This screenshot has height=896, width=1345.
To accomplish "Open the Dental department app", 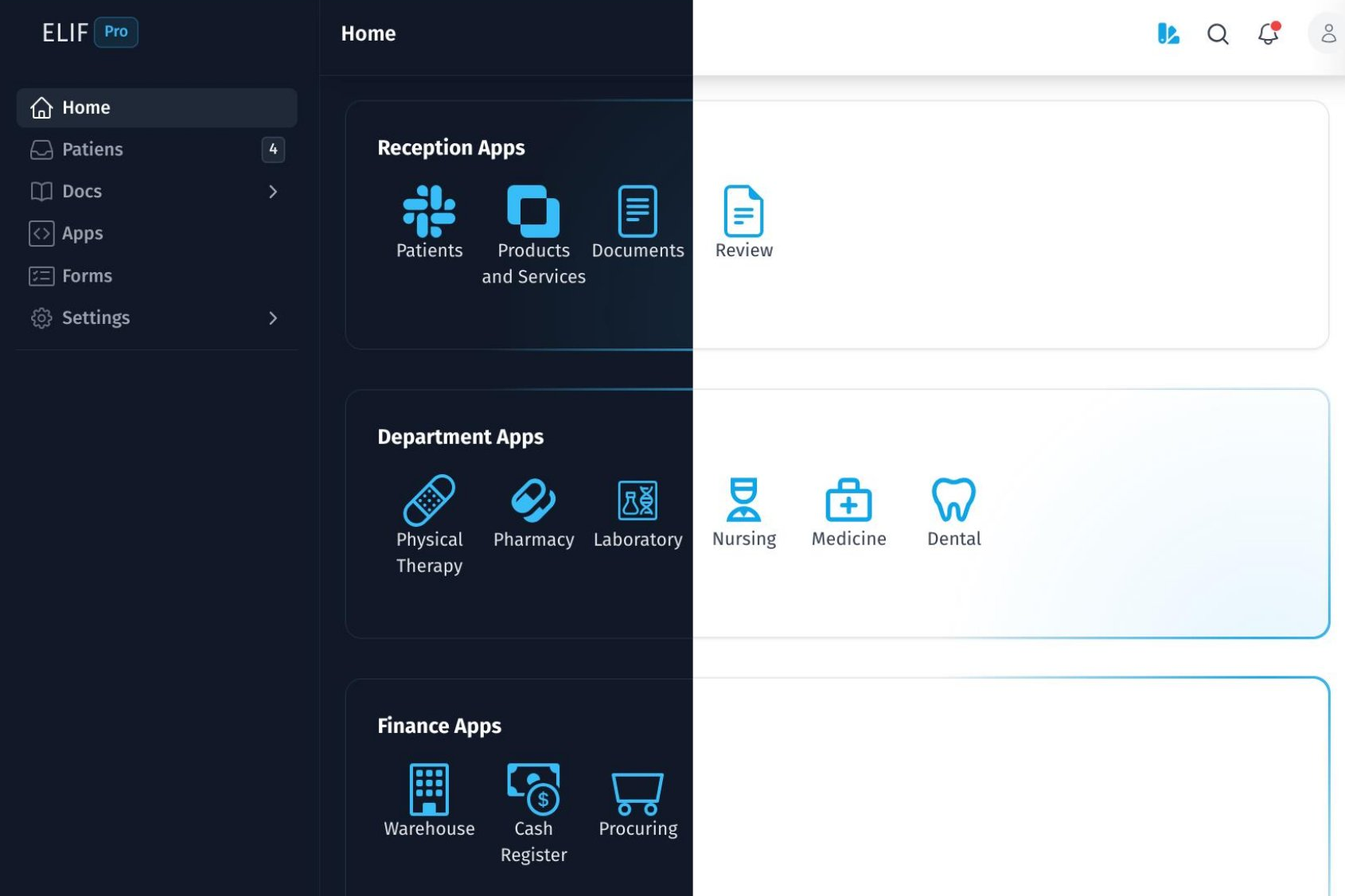I will click(x=953, y=501).
